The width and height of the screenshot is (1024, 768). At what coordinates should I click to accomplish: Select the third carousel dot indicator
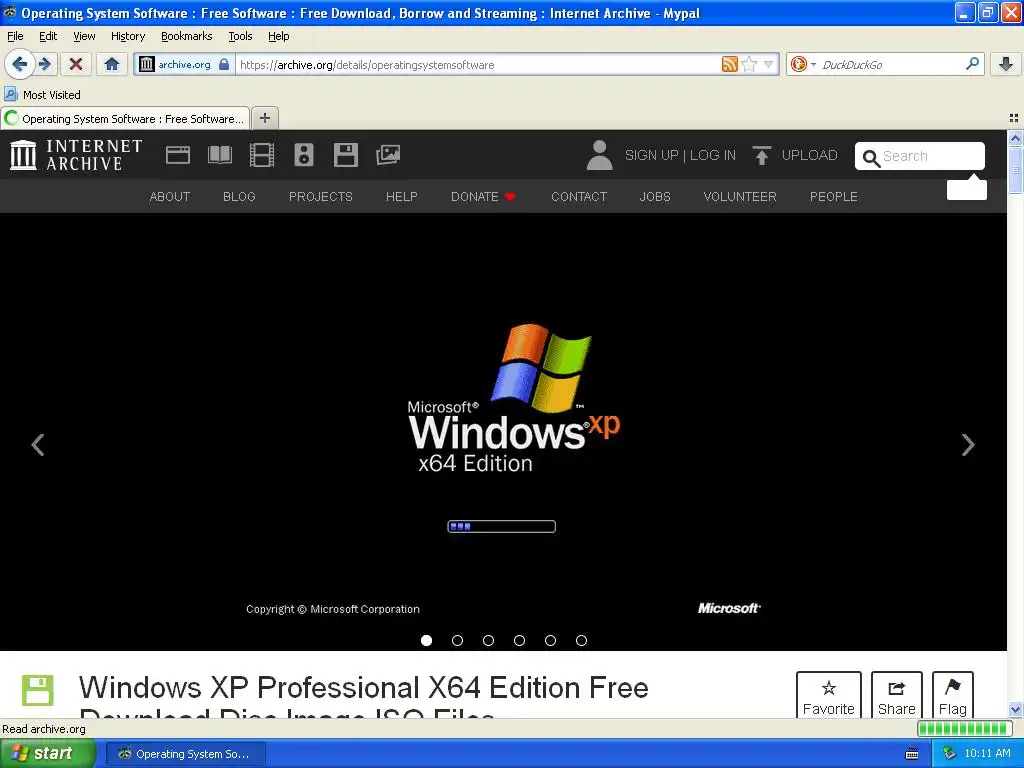pos(488,640)
